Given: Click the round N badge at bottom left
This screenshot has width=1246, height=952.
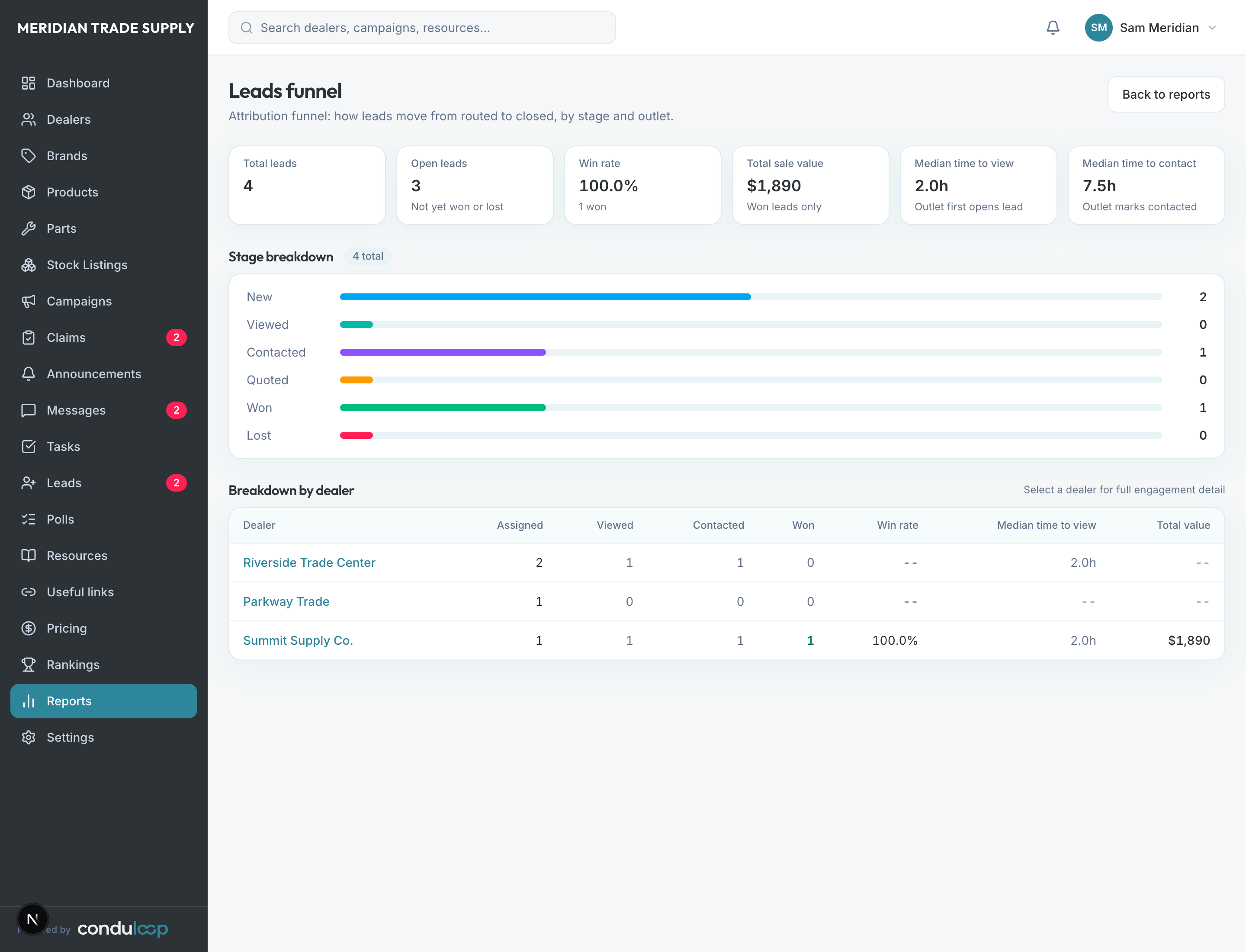Looking at the screenshot, I should click(33, 919).
